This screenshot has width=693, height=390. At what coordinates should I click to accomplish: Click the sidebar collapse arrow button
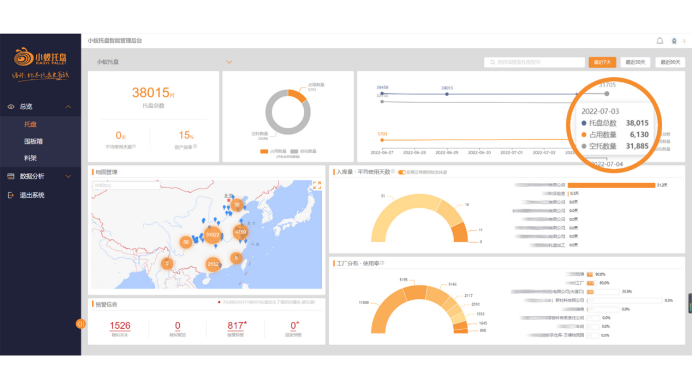tap(80, 324)
